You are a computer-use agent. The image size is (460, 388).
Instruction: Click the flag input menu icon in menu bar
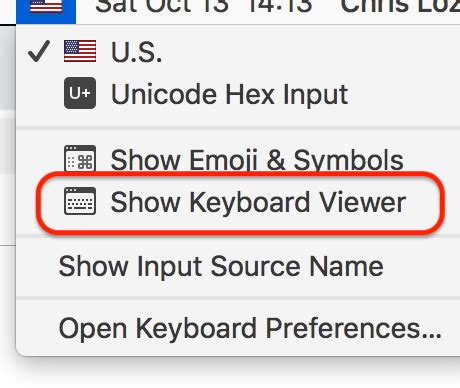(46, 11)
